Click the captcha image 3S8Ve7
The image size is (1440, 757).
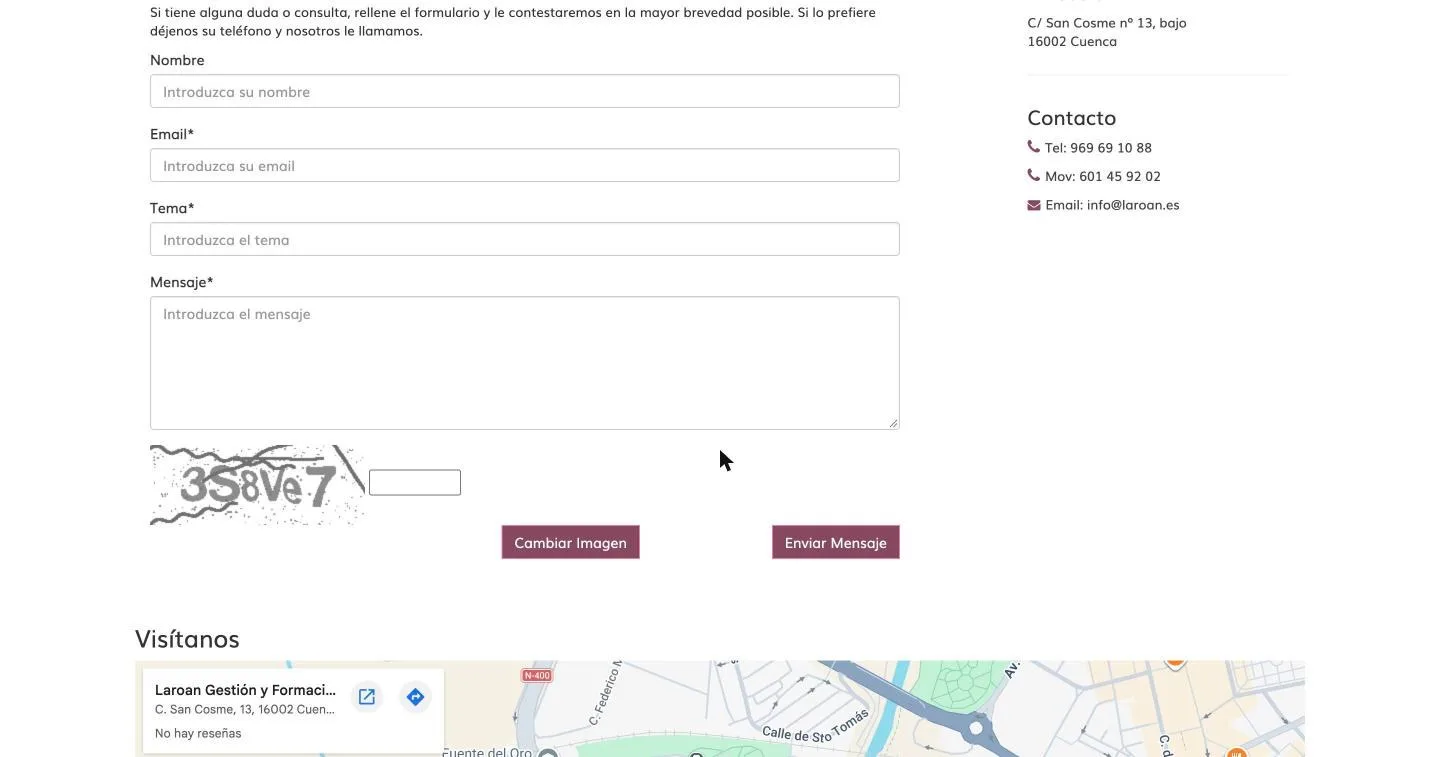click(257, 485)
